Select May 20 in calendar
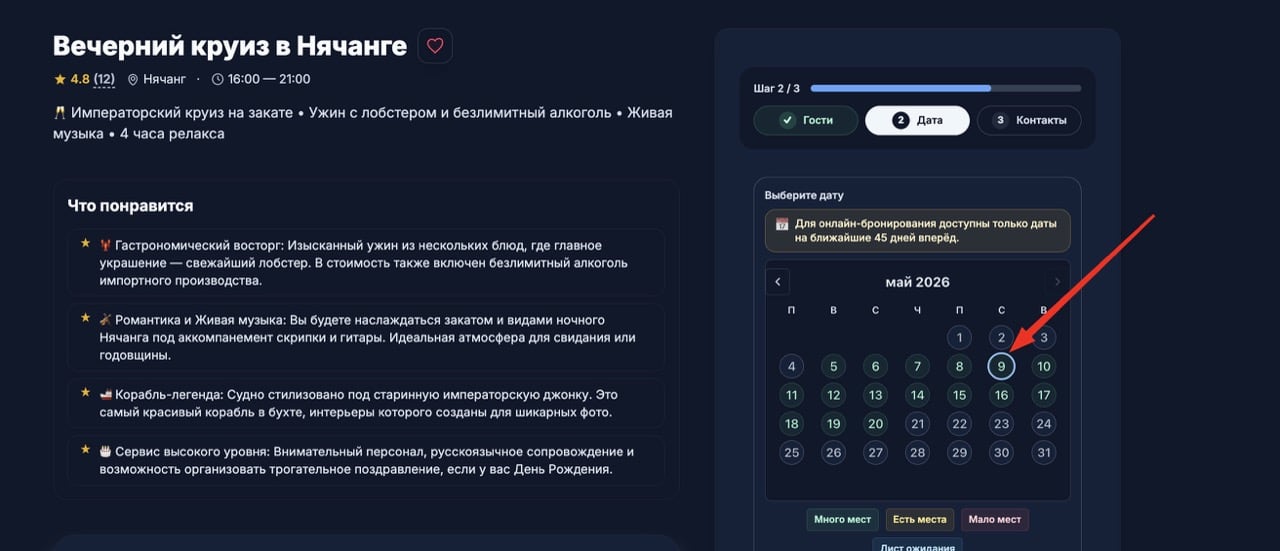The image size is (1280, 551). coord(875,424)
